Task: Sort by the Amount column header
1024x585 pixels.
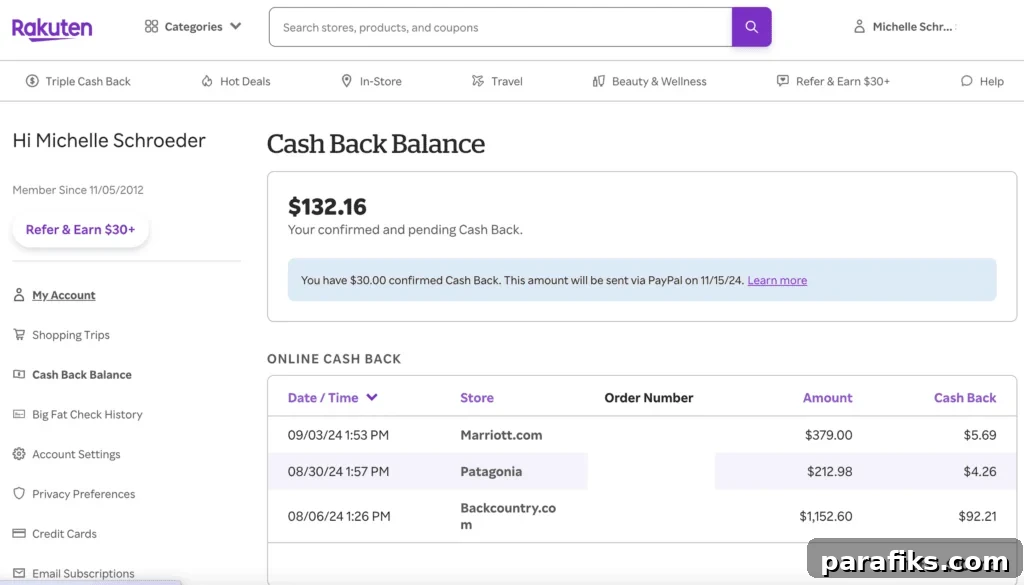Action: point(827,398)
